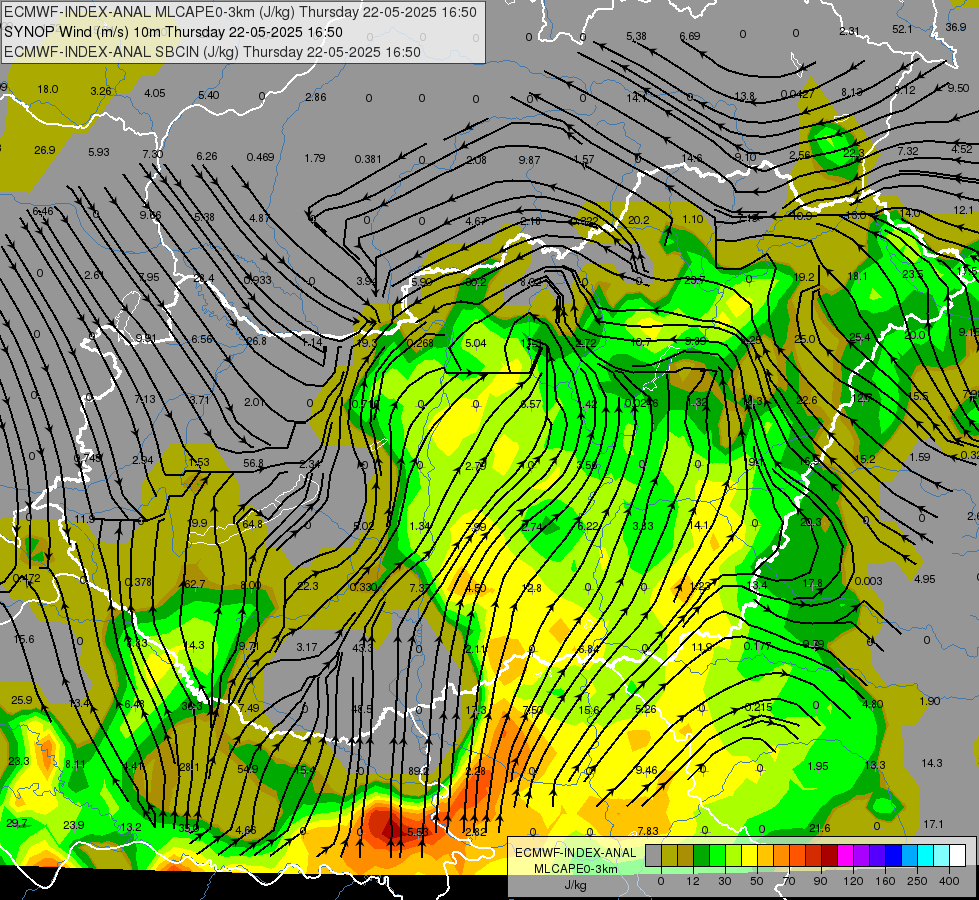Click the map value '9.87'
Image resolution: width=979 pixels, height=900 pixels.
[x=529, y=160]
